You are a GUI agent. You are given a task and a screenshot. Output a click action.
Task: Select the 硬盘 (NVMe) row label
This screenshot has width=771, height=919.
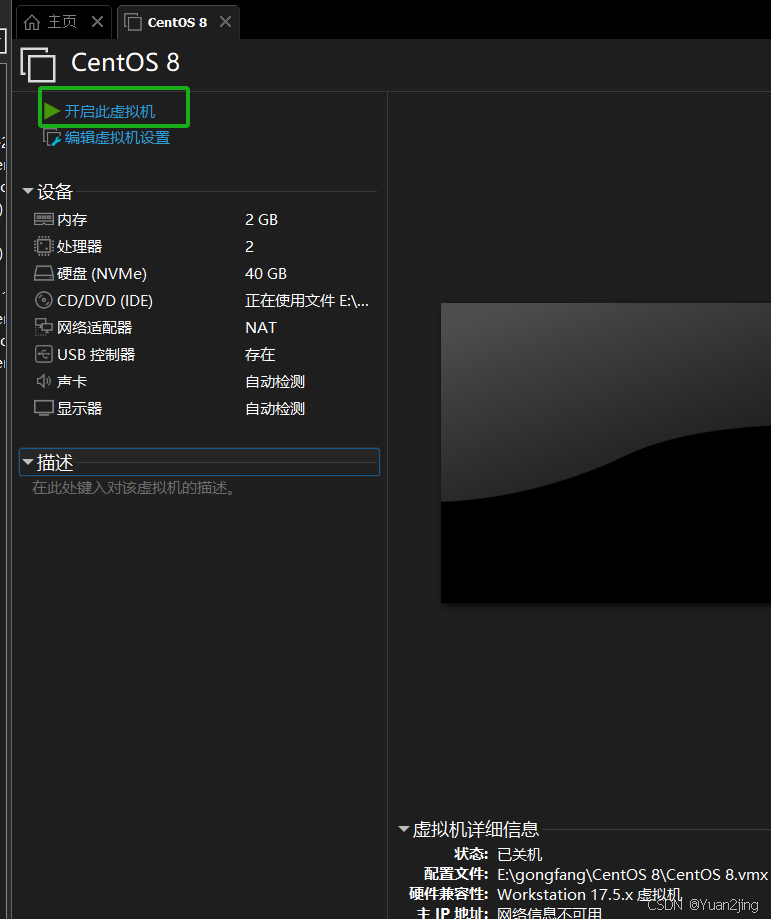coord(102,274)
